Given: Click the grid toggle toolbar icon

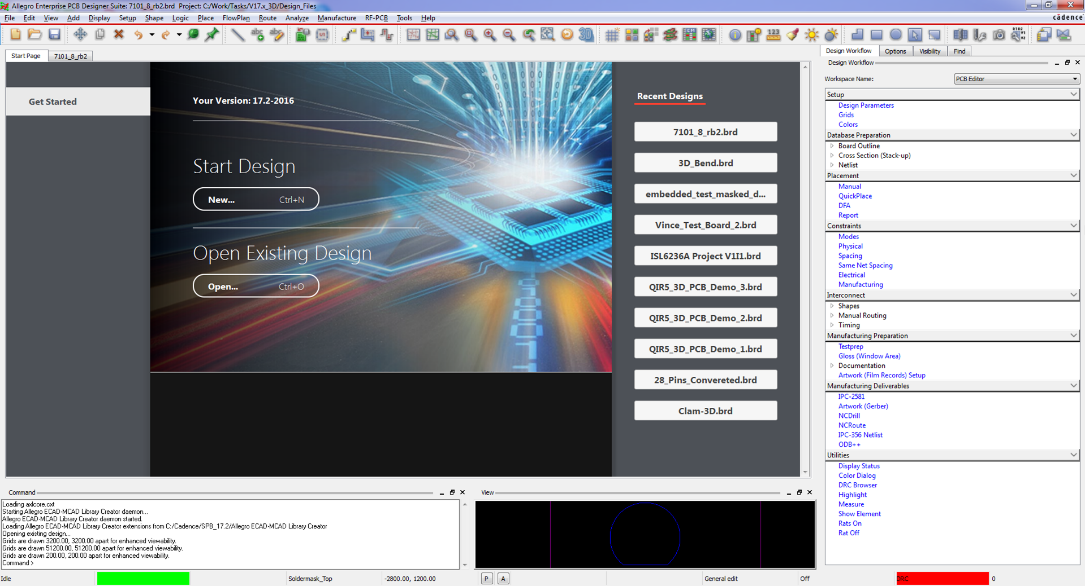Looking at the screenshot, I should tap(612, 35).
